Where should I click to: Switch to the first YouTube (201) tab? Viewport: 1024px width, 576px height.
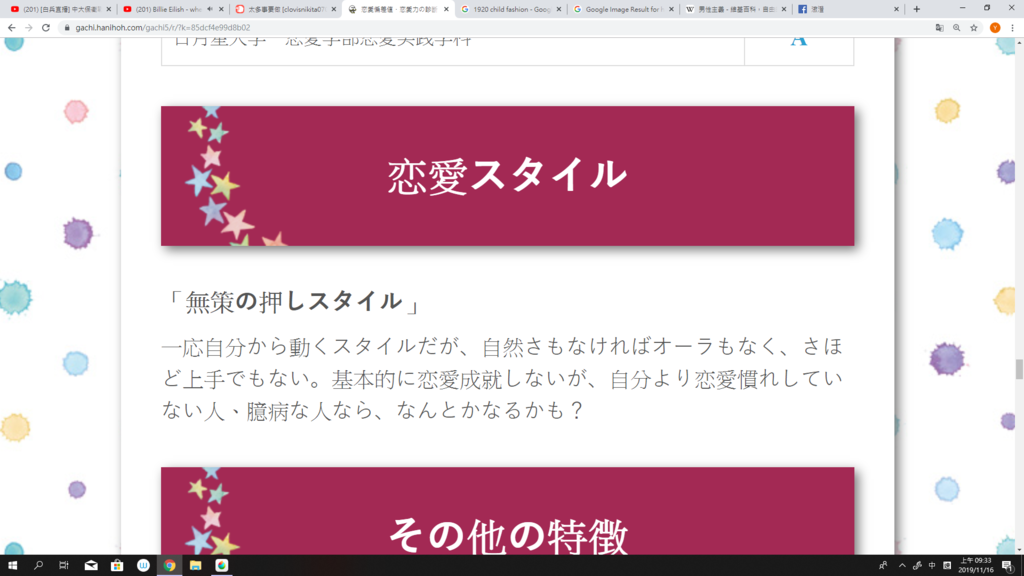(61, 9)
